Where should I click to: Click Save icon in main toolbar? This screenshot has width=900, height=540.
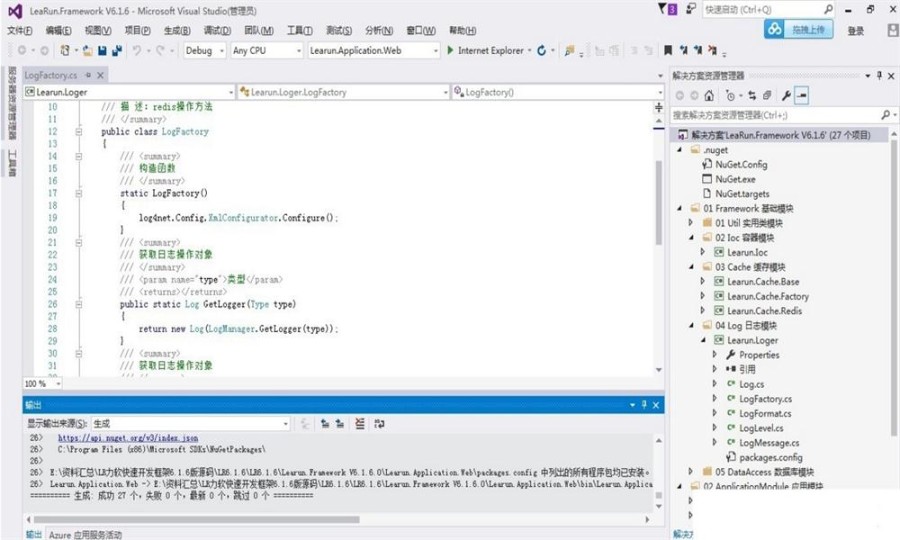pos(102,50)
